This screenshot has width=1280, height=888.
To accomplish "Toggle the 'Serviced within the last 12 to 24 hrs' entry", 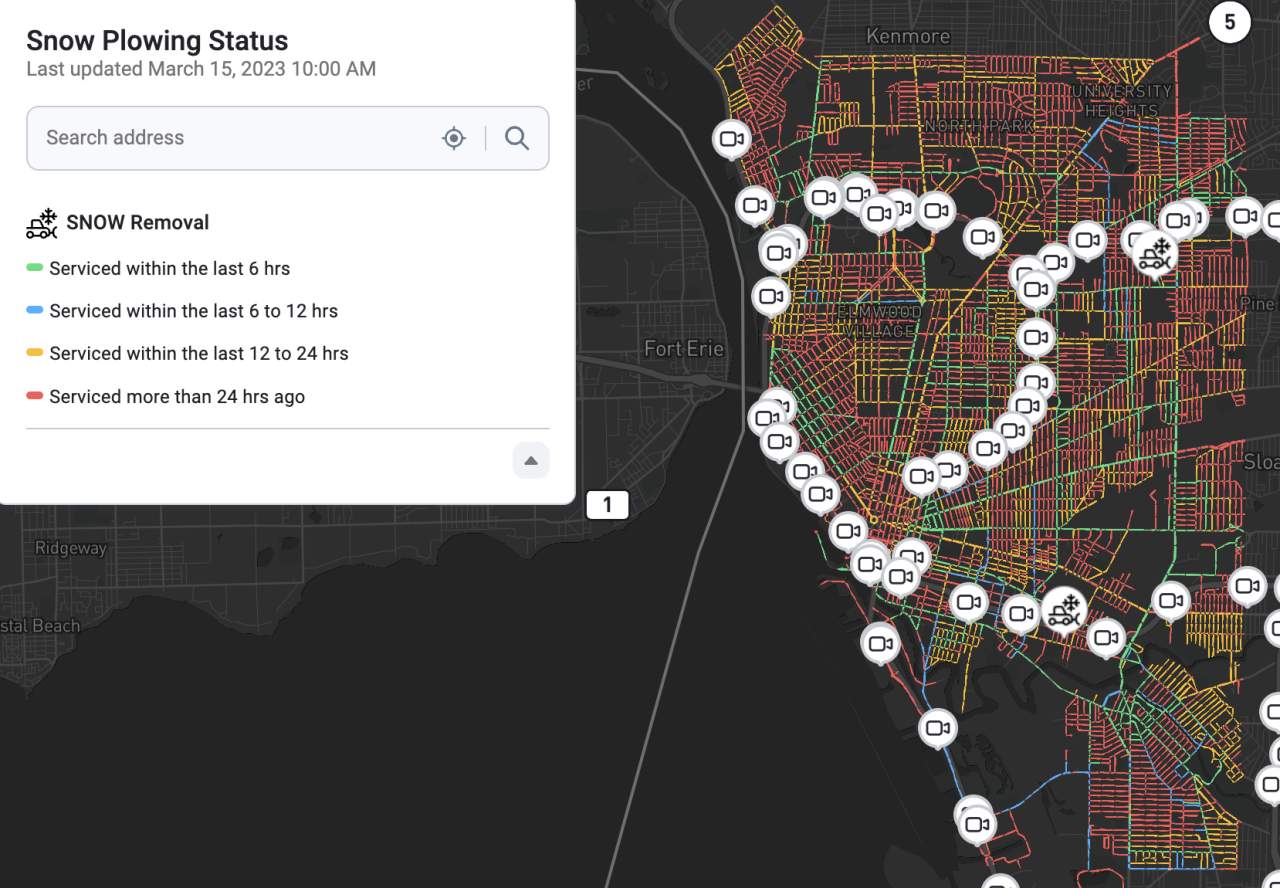I will (198, 353).
